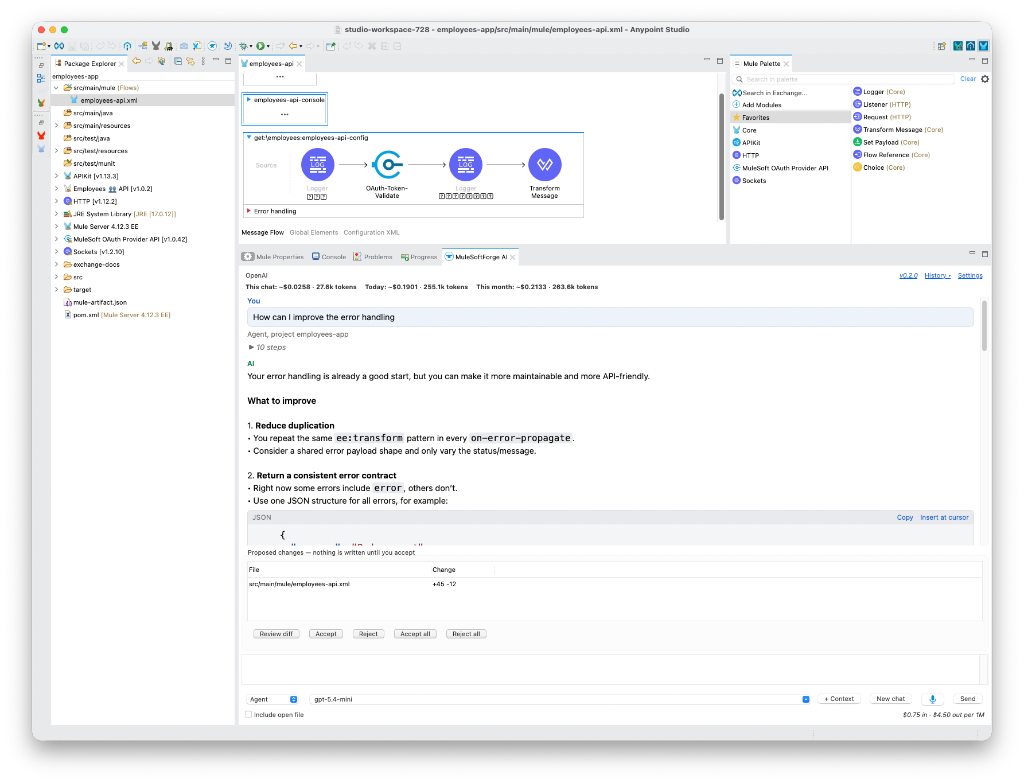Image resolution: width=1024 pixels, height=783 pixels.
Task: Open the Console tab
Action: 329,257
